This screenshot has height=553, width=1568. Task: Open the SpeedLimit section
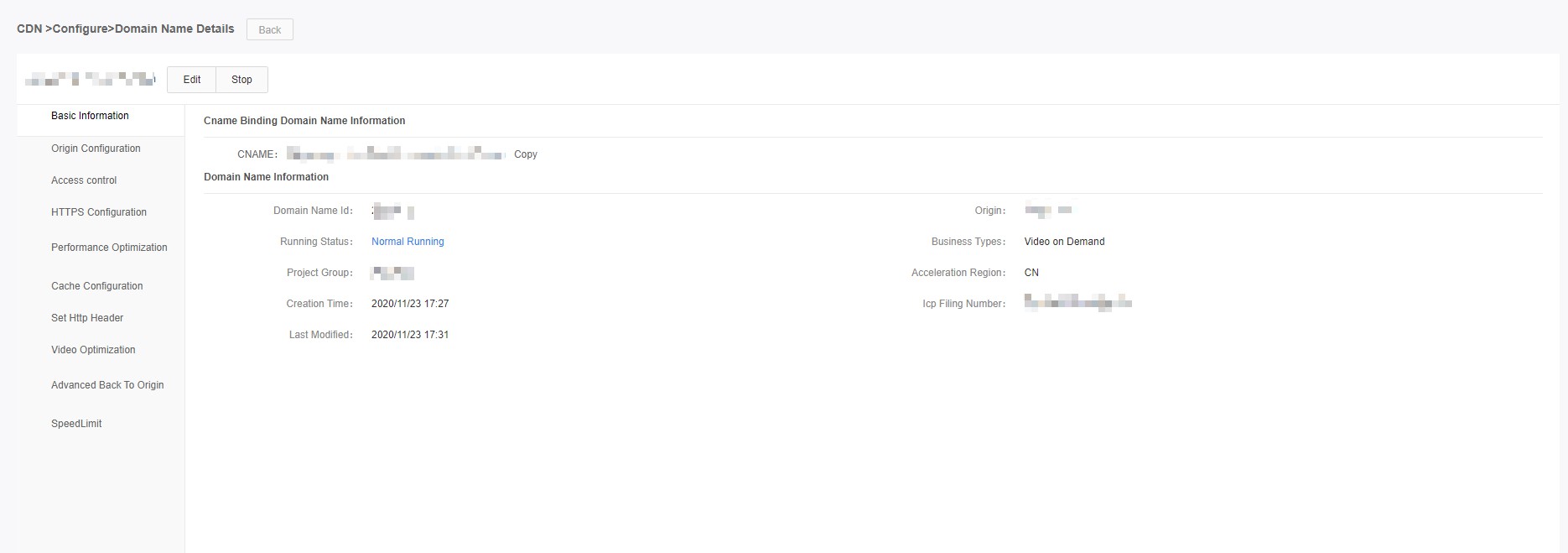click(x=76, y=424)
